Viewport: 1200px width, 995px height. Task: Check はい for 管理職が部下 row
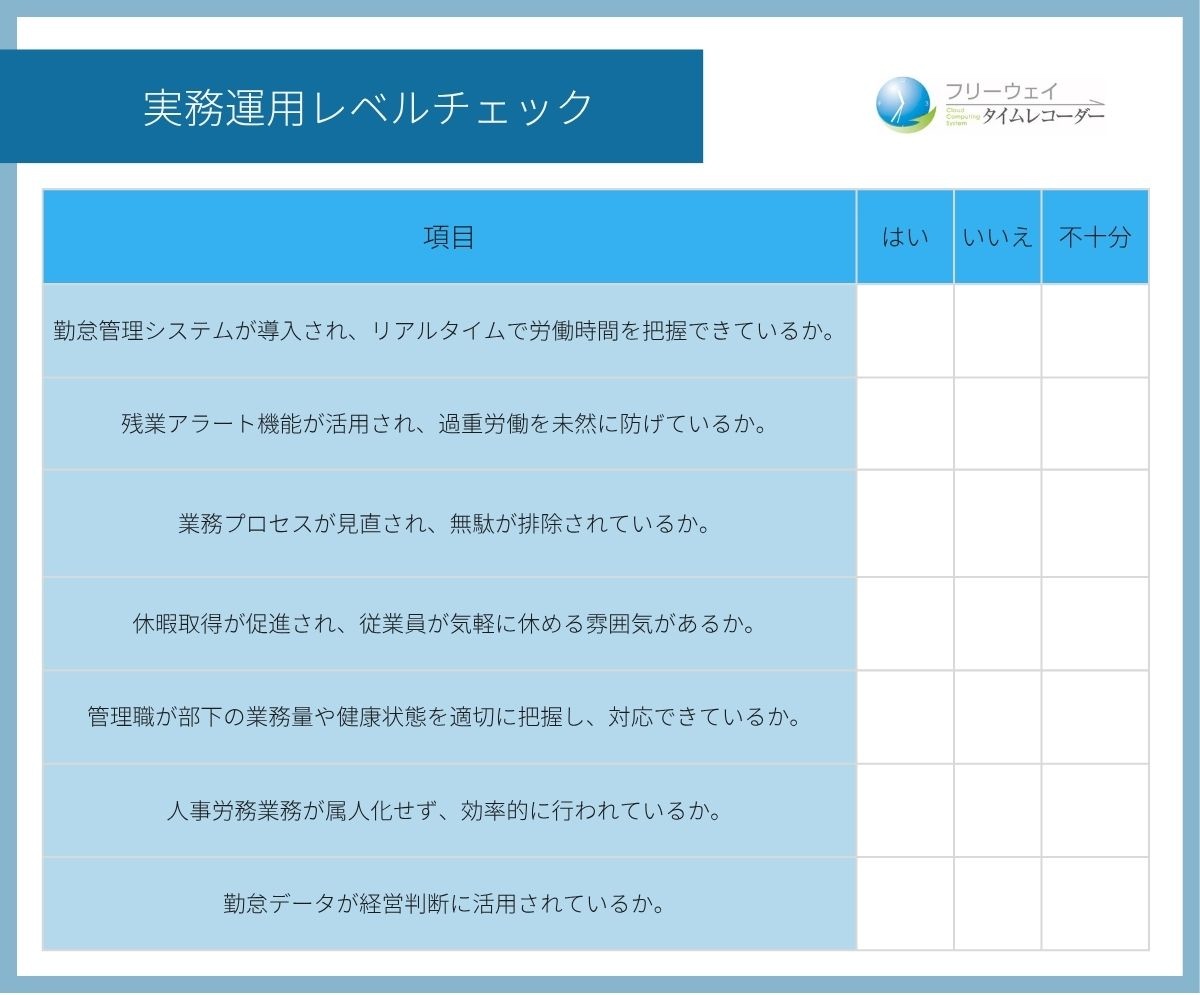point(905,717)
